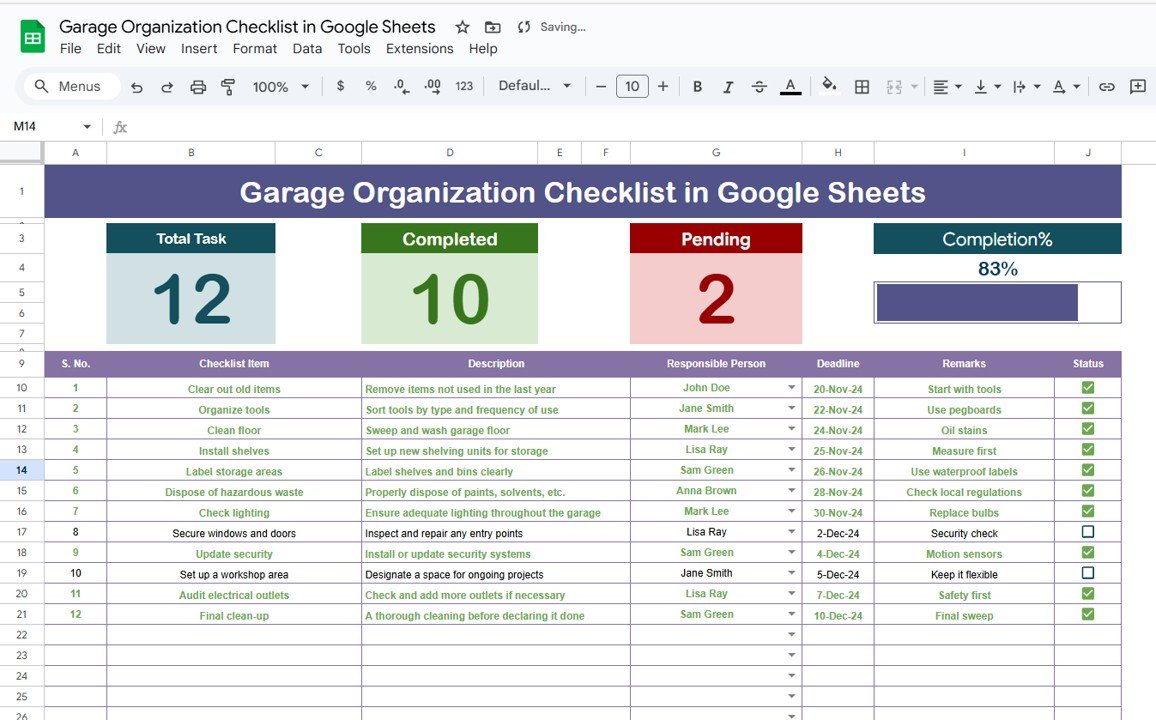The image size is (1156, 720).
Task: Toggle italic formatting
Action: pos(728,86)
